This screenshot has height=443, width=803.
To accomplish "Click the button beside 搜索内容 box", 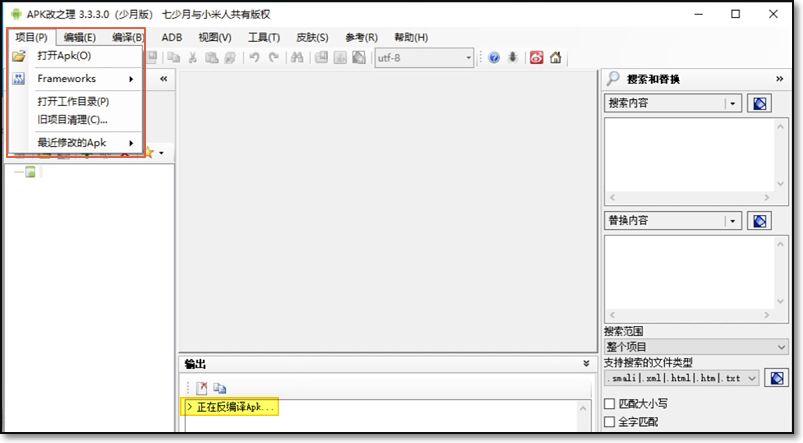I will (759, 103).
